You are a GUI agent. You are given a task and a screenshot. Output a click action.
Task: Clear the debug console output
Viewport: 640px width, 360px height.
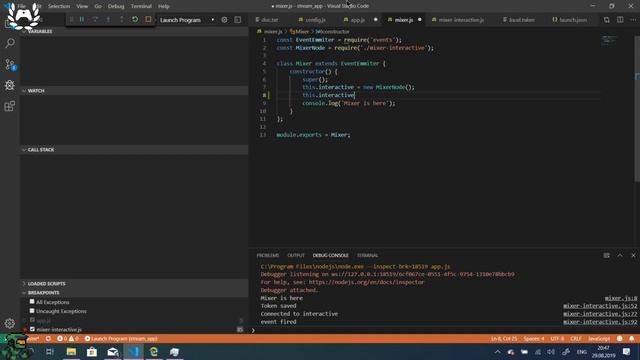point(607,255)
